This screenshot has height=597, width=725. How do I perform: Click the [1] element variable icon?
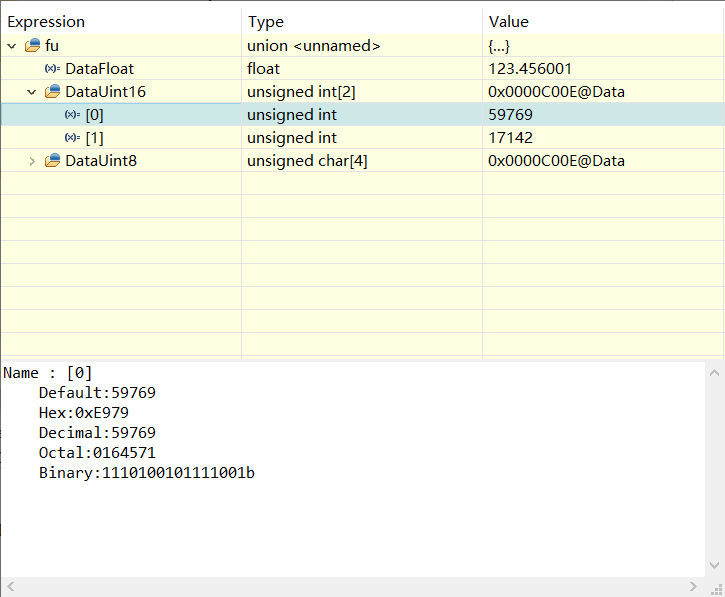(72, 138)
